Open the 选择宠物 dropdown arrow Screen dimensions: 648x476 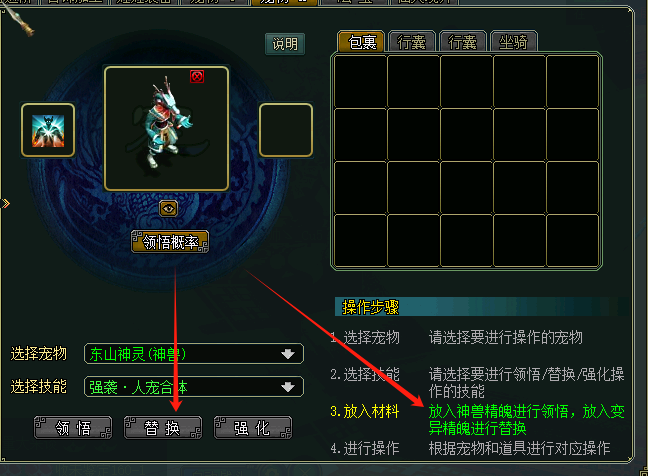coord(288,354)
